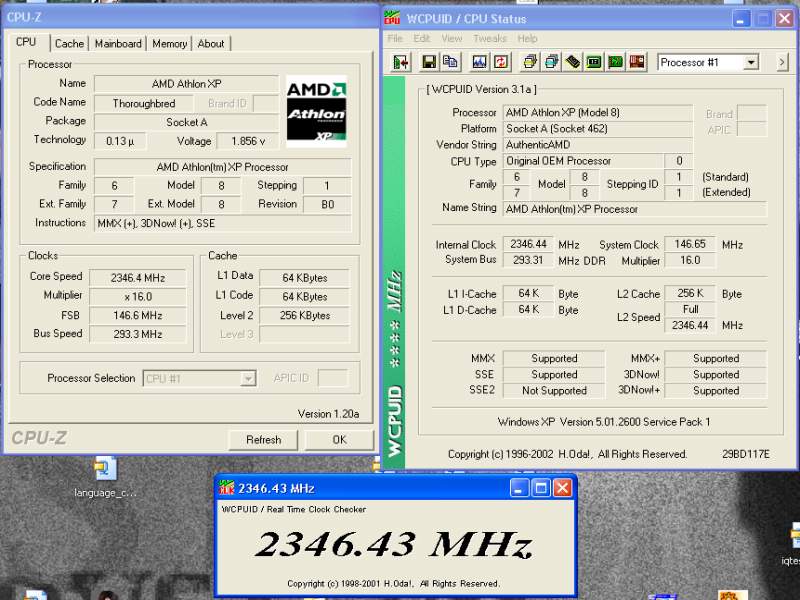800x600 pixels.
Task: Click the WCPUID title bar CPU icon
Action: [x=392, y=18]
